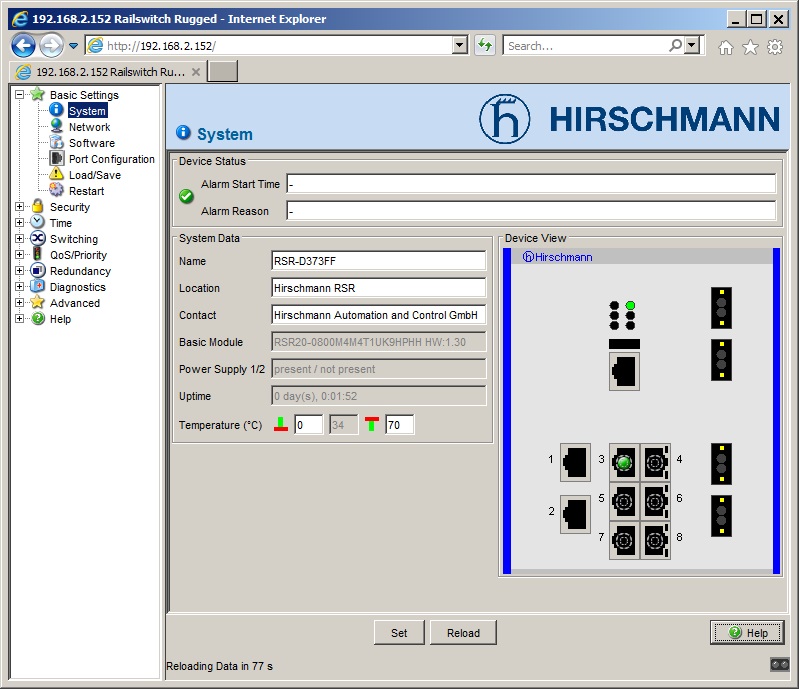Open a new browser tab

(222, 71)
